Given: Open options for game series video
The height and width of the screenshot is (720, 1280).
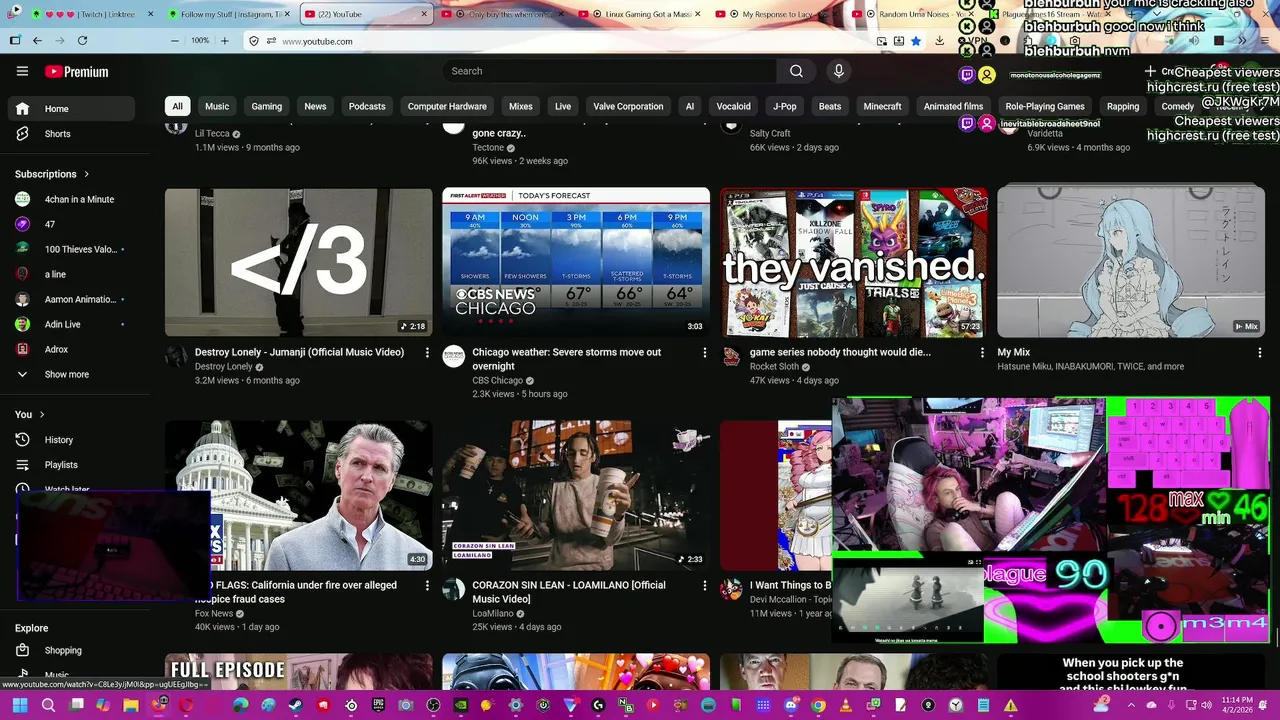Looking at the screenshot, I should tap(982, 353).
